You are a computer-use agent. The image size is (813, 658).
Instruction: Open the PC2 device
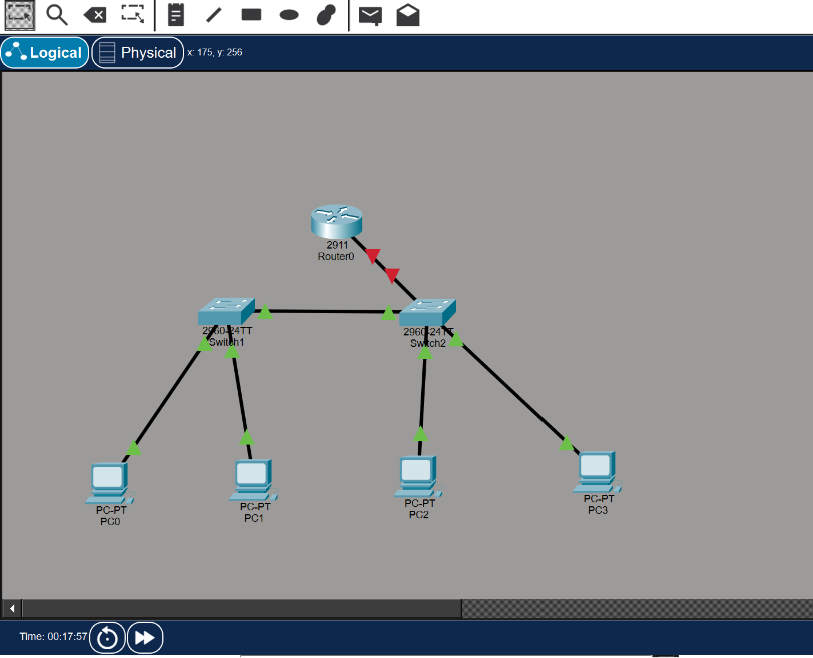click(x=418, y=476)
